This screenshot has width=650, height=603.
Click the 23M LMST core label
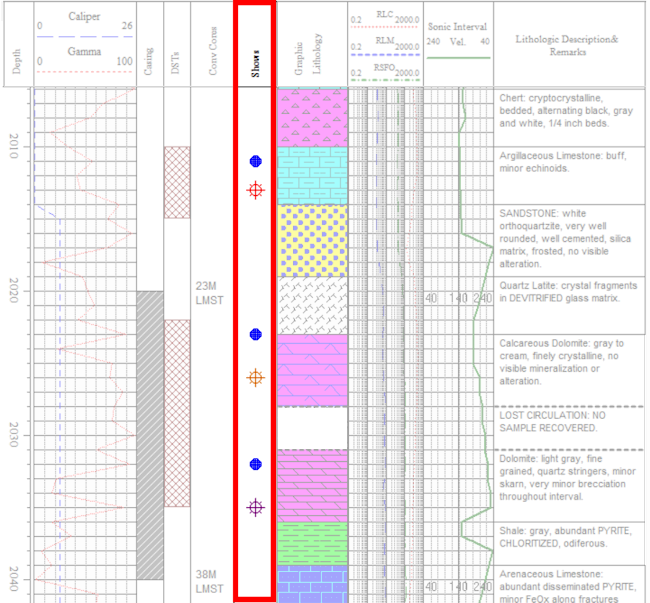(x=210, y=292)
